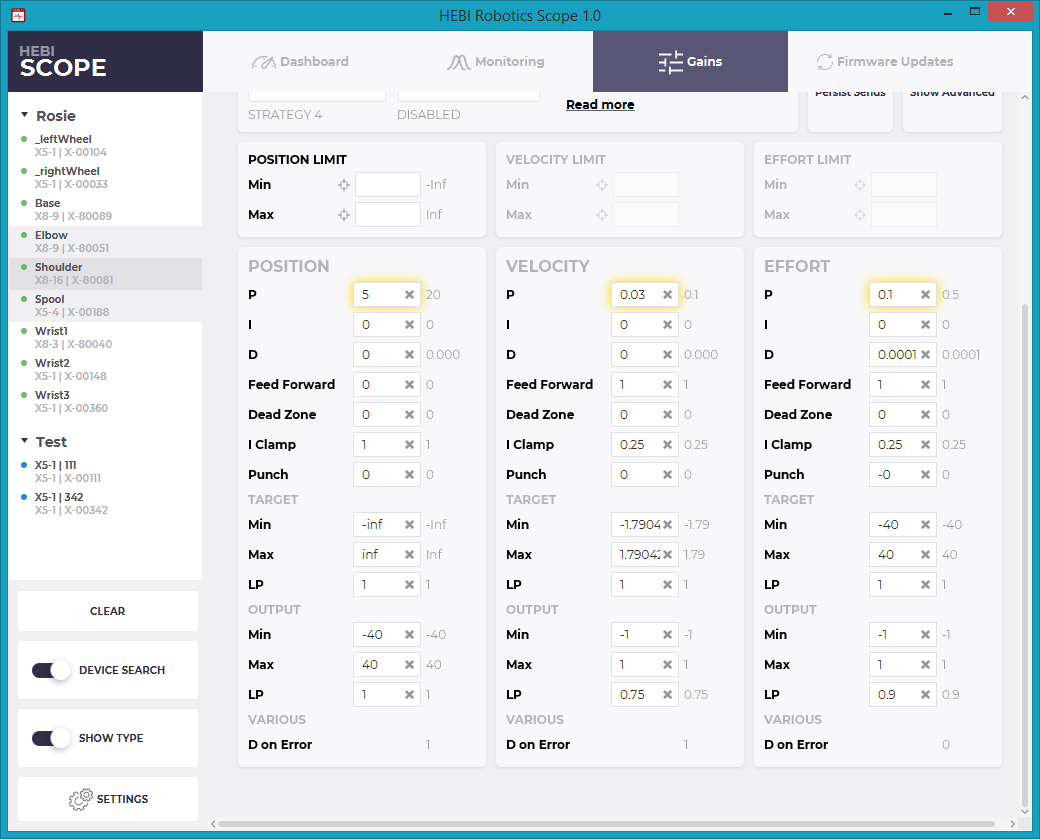Image resolution: width=1040 pixels, height=839 pixels.
Task: Clear the Position P gain value
Action: [x=409, y=295]
